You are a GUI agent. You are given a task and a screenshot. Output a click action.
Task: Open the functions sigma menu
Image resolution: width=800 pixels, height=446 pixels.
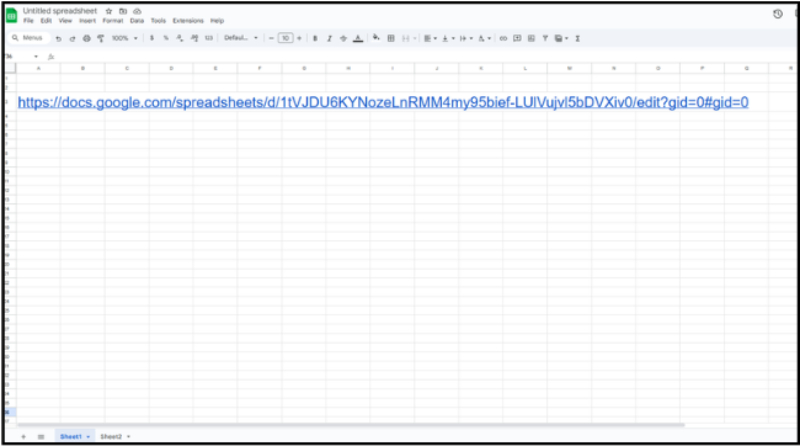pos(578,38)
